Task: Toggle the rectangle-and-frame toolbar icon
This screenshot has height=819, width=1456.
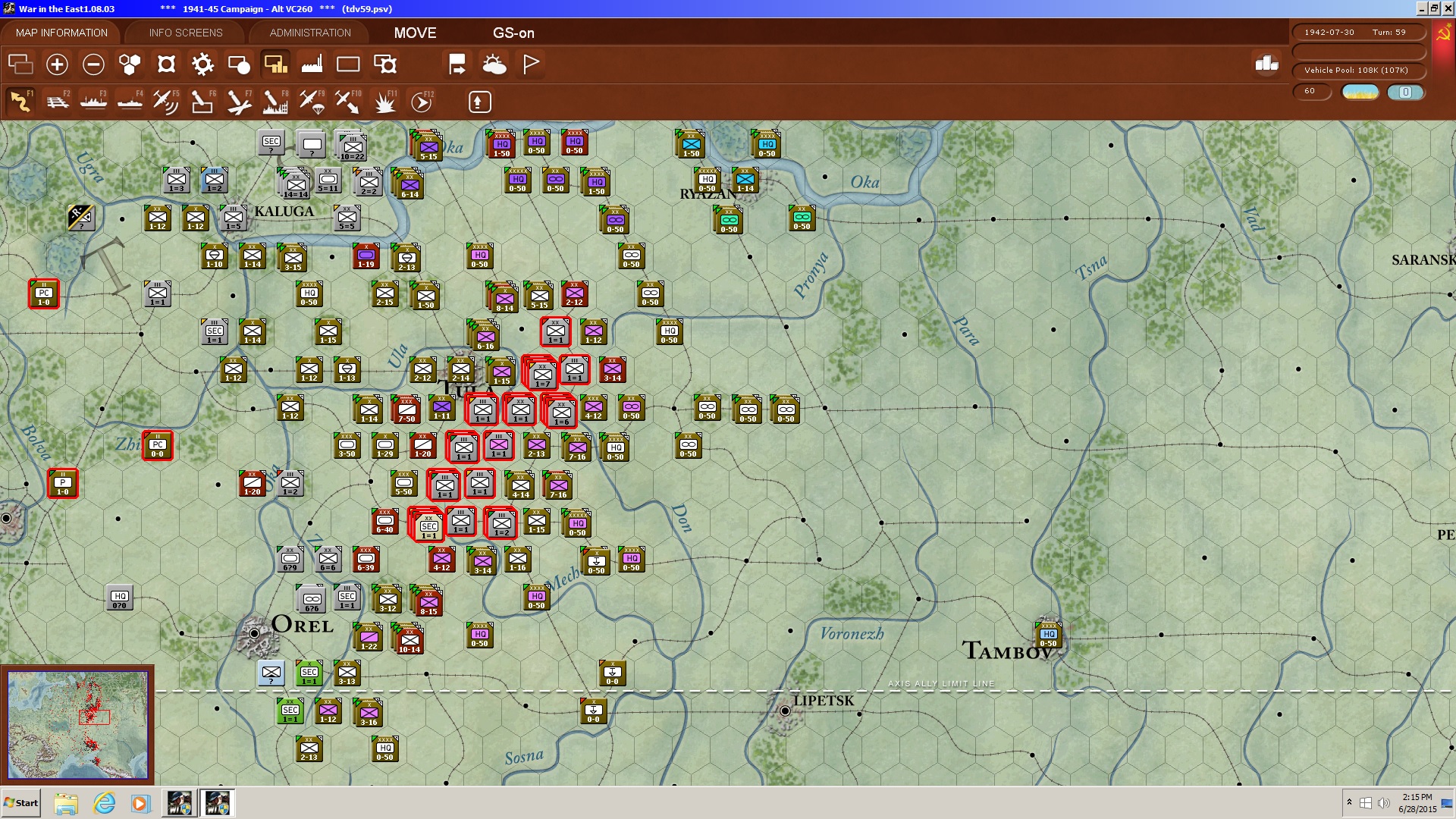Action: [385, 64]
